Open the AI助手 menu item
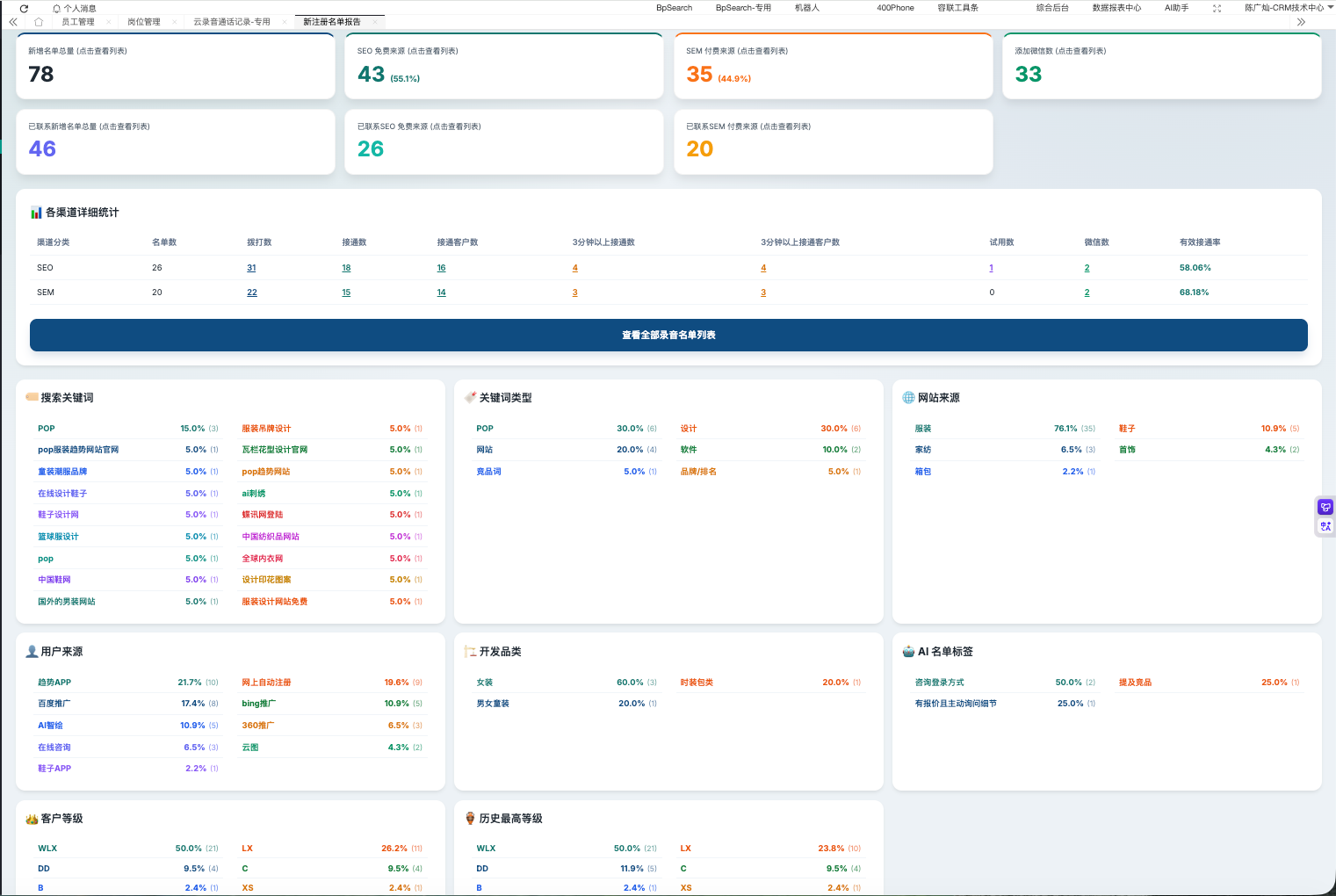 [1176, 8]
